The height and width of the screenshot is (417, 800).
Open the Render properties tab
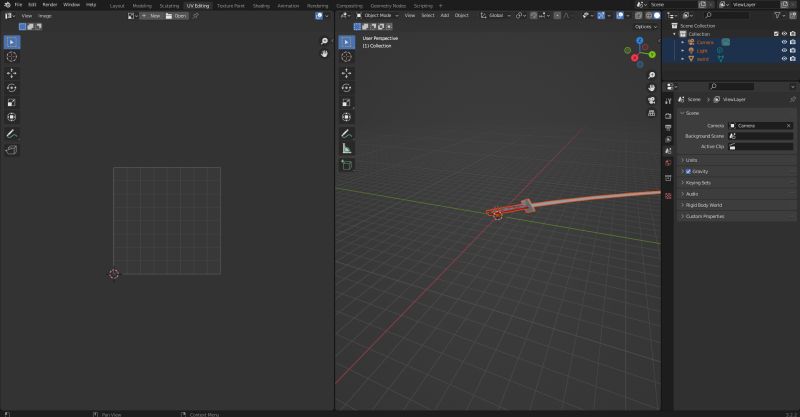[x=668, y=116]
